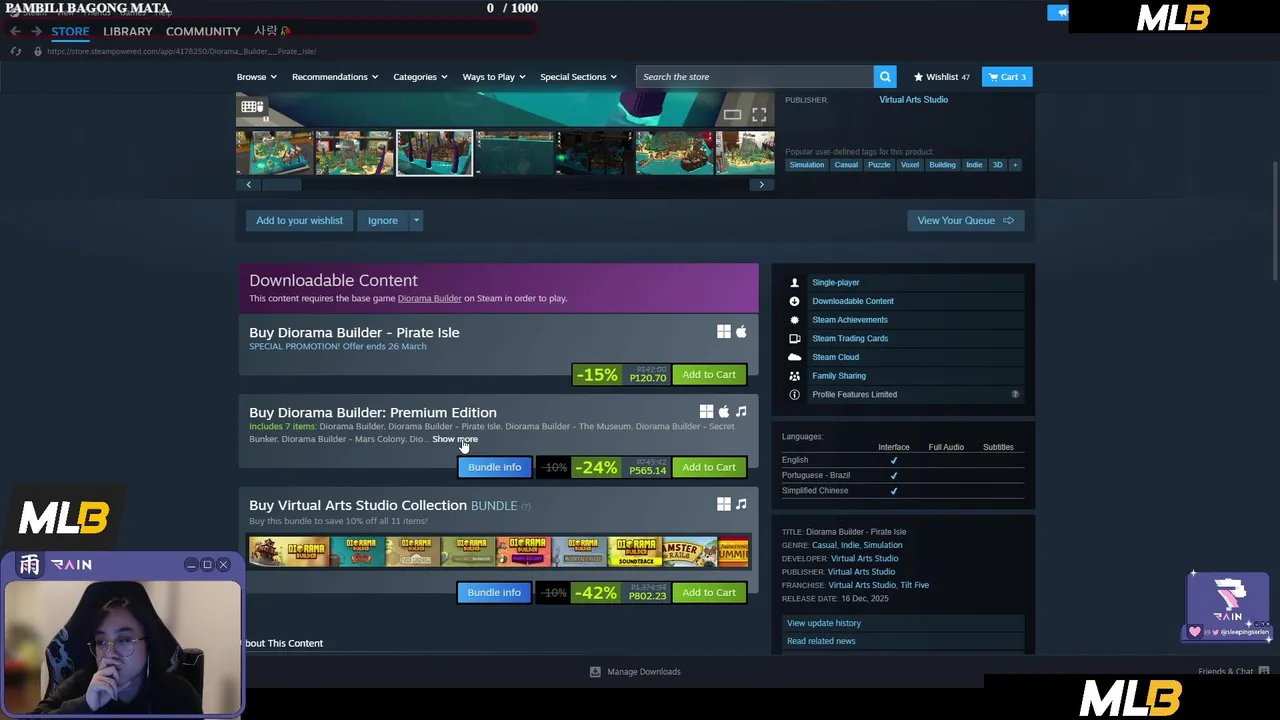Open the Wishlist star link
The width and height of the screenshot is (1280, 720).
coord(941,77)
